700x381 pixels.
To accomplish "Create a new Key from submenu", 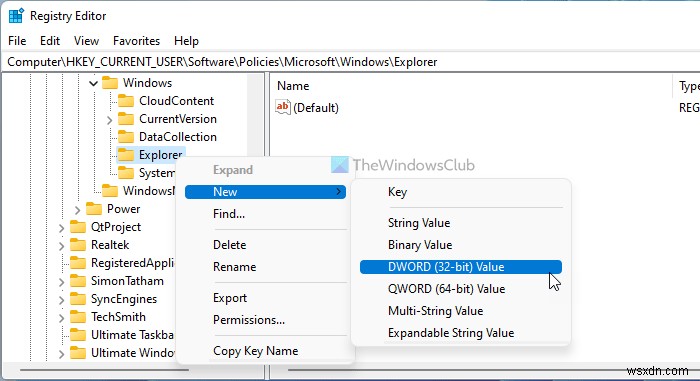I will click(461, 192).
